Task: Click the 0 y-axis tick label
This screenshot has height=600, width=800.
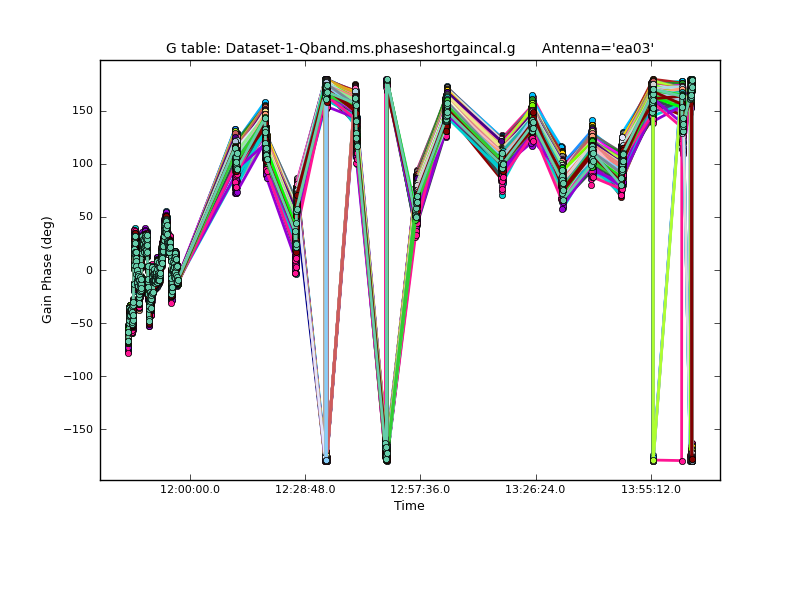Action: click(89, 270)
